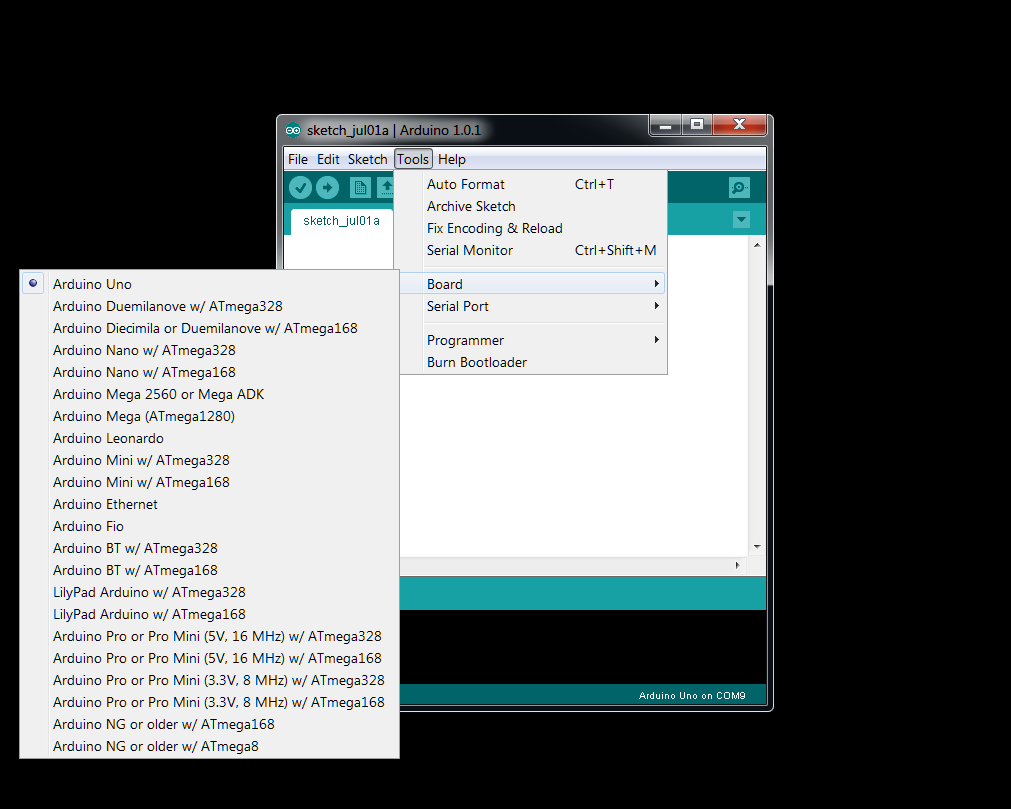Expand the Programmer submenu
This screenshot has height=809, width=1011.
[x=530, y=340]
